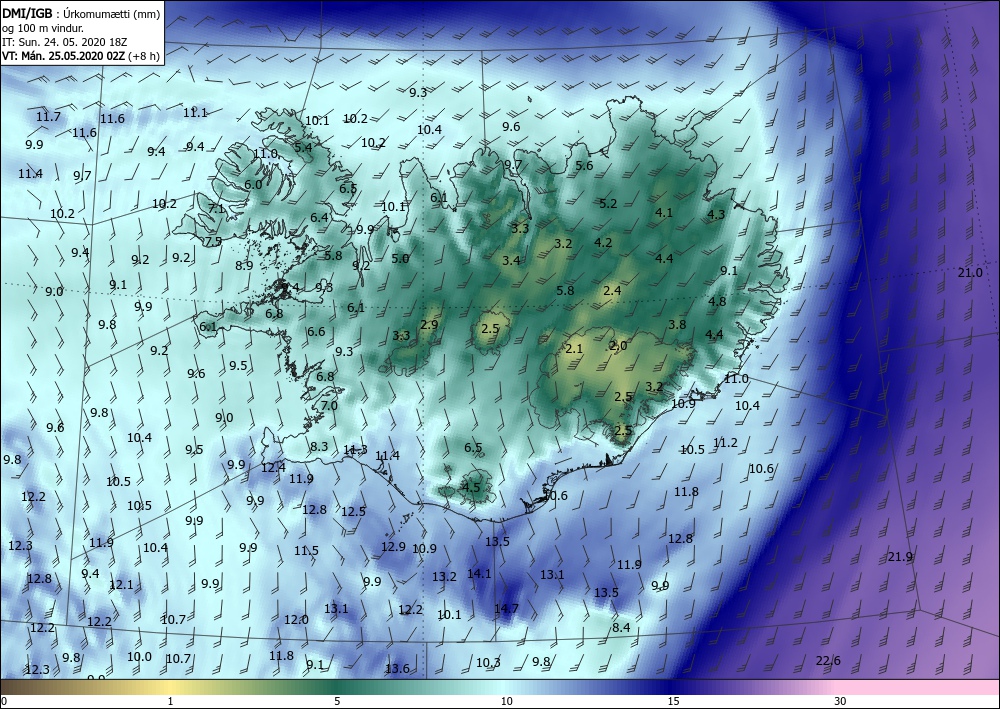Click the 5.0 value on the map
1000x709 pixels.
pyautogui.click(x=400, y=258)
